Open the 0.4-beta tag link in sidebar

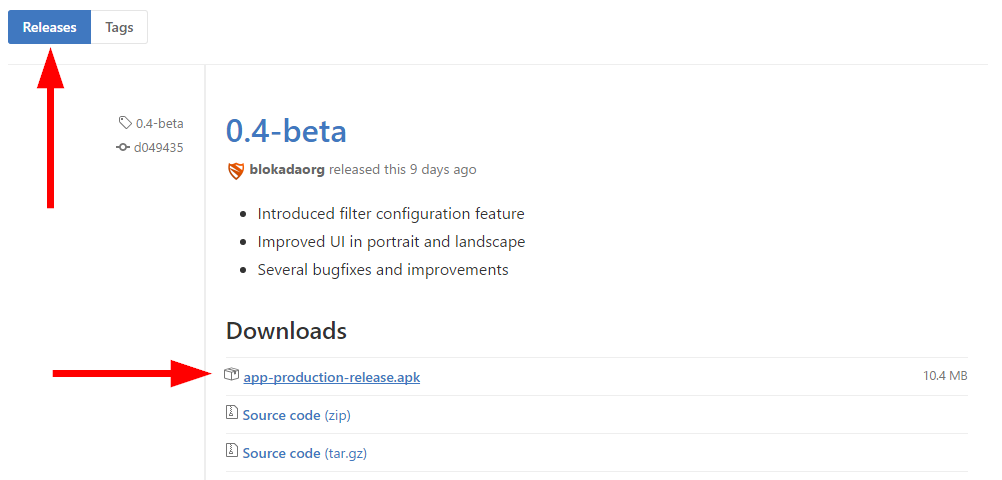pyautogui.click(x=160, y=123)
